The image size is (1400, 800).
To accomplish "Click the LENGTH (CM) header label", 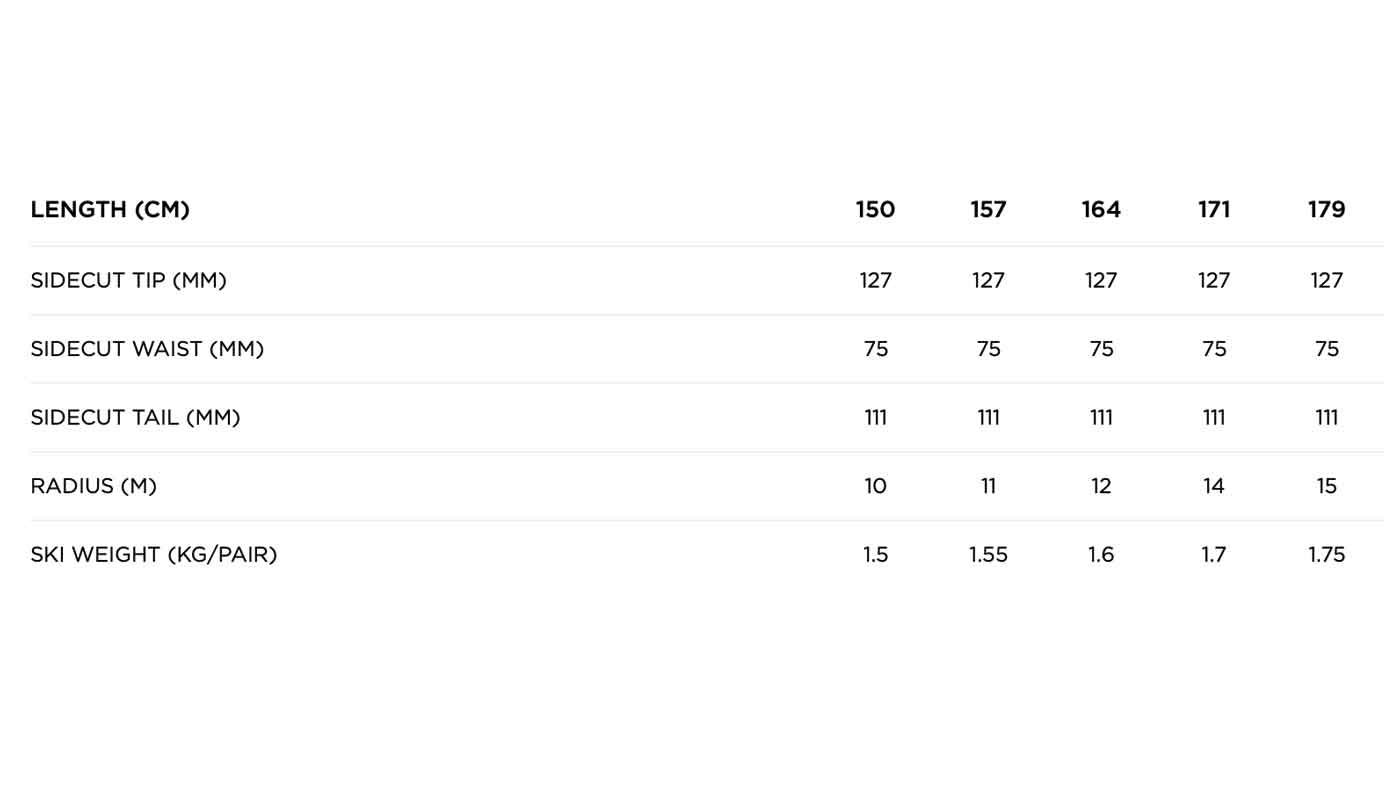I will pyautogui.click(x=110, y=210).
